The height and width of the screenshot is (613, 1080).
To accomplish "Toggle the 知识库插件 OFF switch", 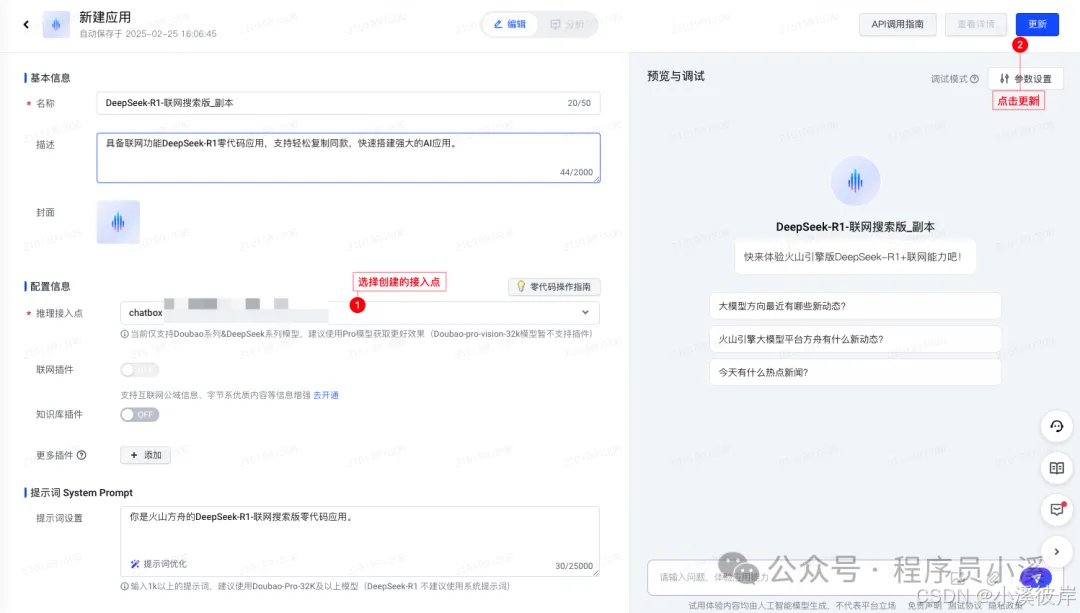I will tap(139, 415).
